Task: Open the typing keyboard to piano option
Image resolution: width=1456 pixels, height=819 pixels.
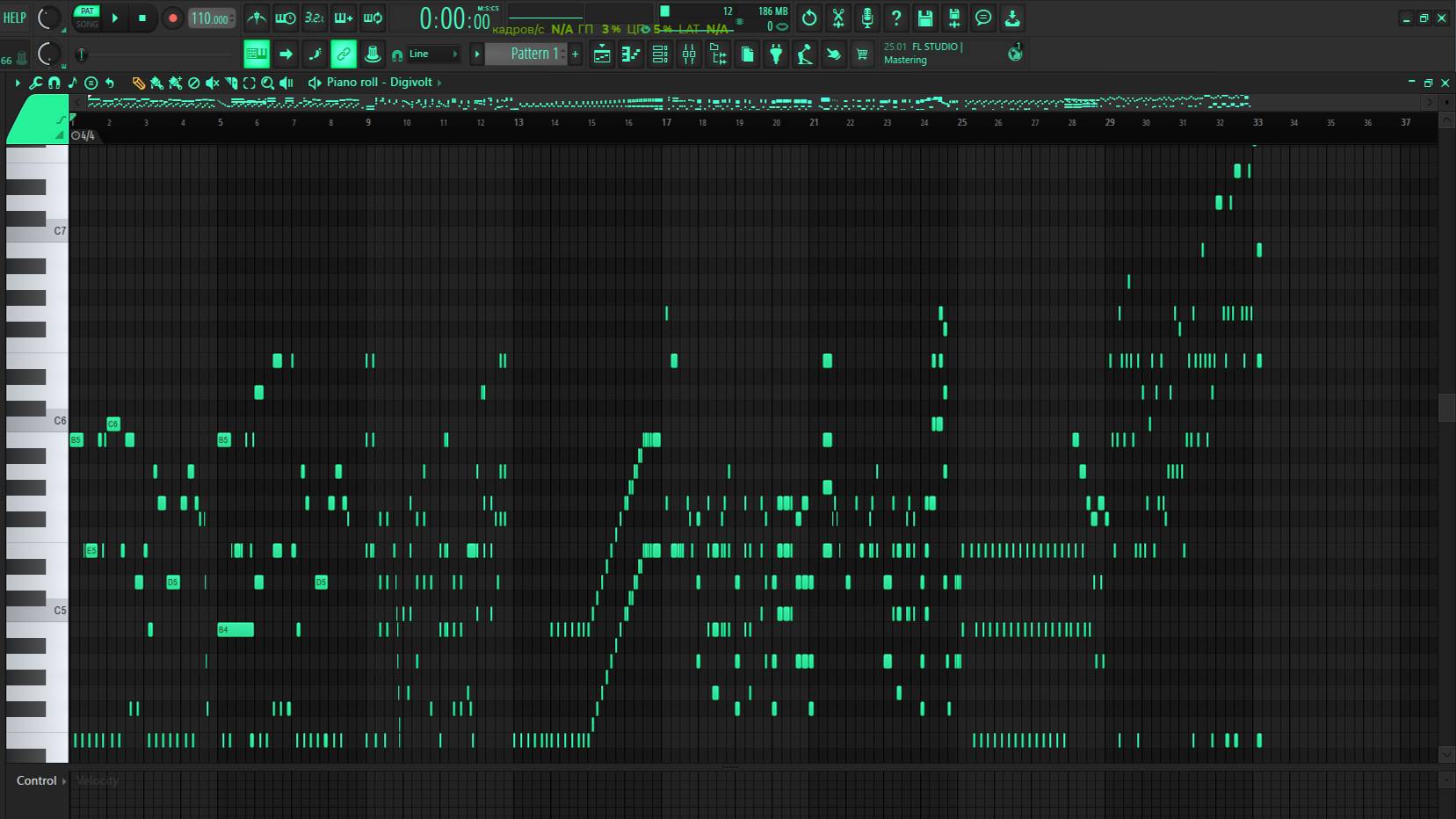Action: pyautogui.click(x=257, y=54)
